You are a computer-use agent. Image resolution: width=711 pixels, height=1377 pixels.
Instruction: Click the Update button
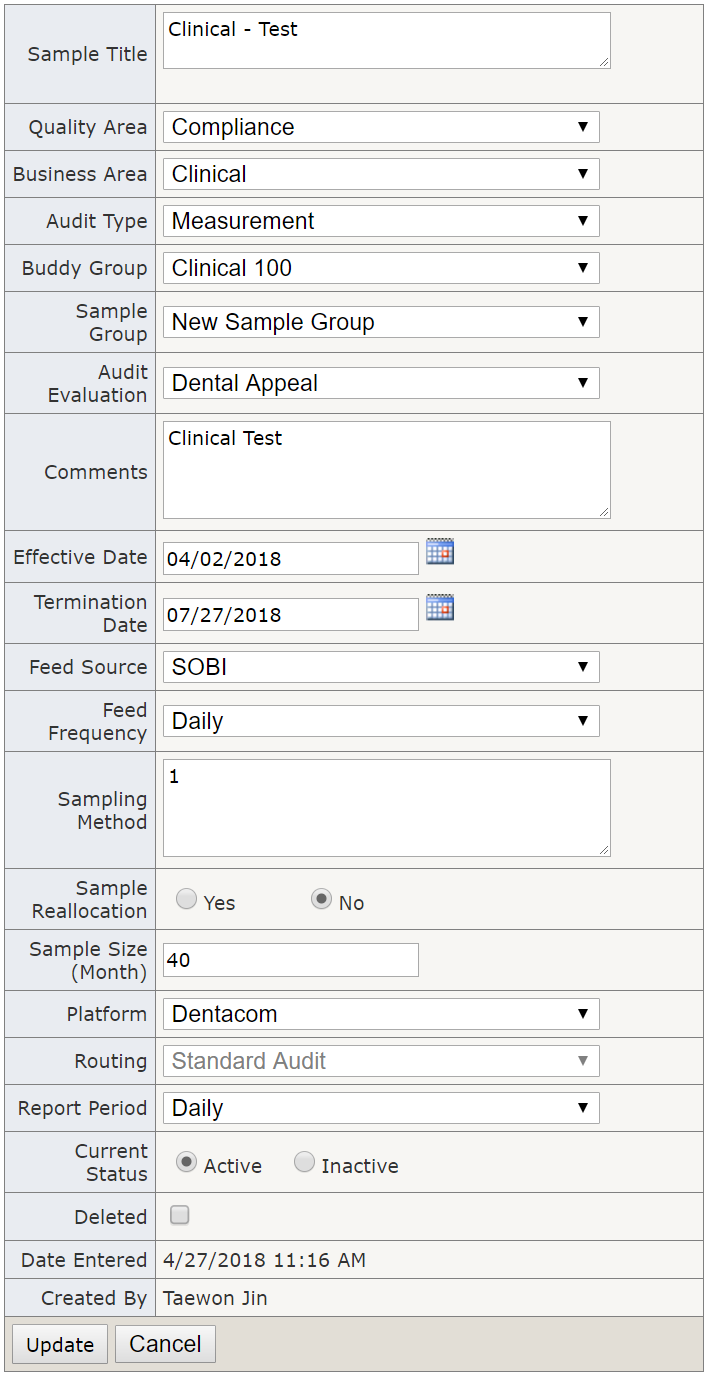60,1345
